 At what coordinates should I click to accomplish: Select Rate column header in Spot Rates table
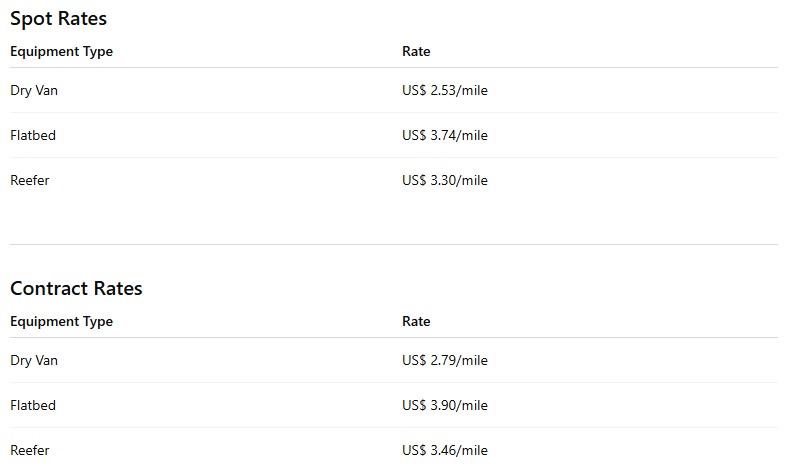tap(416, 51)
